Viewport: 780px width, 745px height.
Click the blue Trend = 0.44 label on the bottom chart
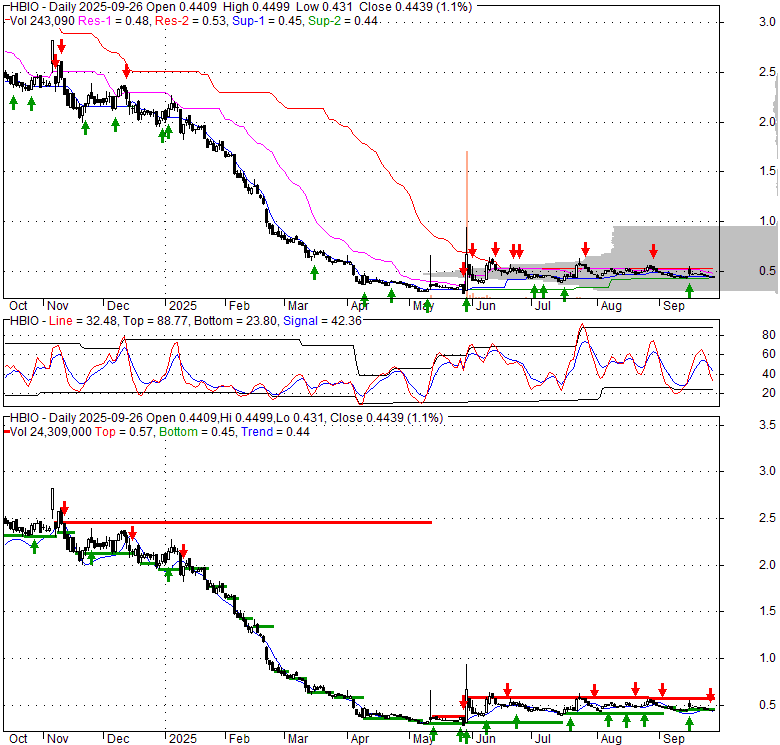tap(275, 432)
